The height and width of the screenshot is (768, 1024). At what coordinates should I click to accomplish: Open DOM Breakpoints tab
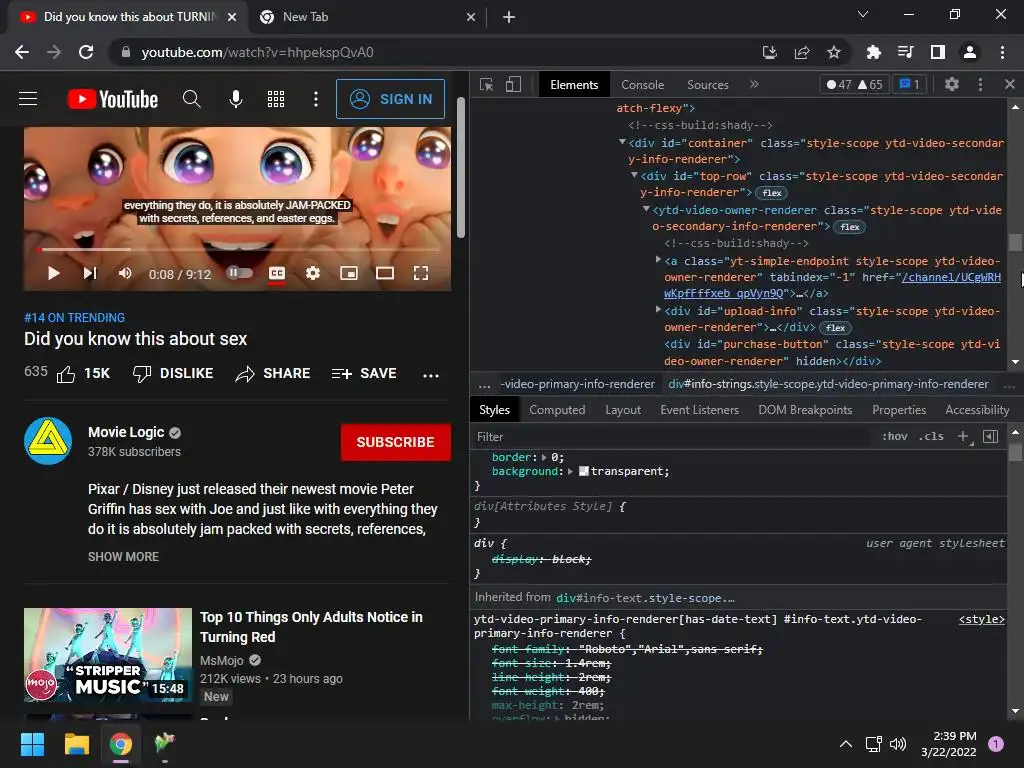pyautogui.click(x=805, y=410)
